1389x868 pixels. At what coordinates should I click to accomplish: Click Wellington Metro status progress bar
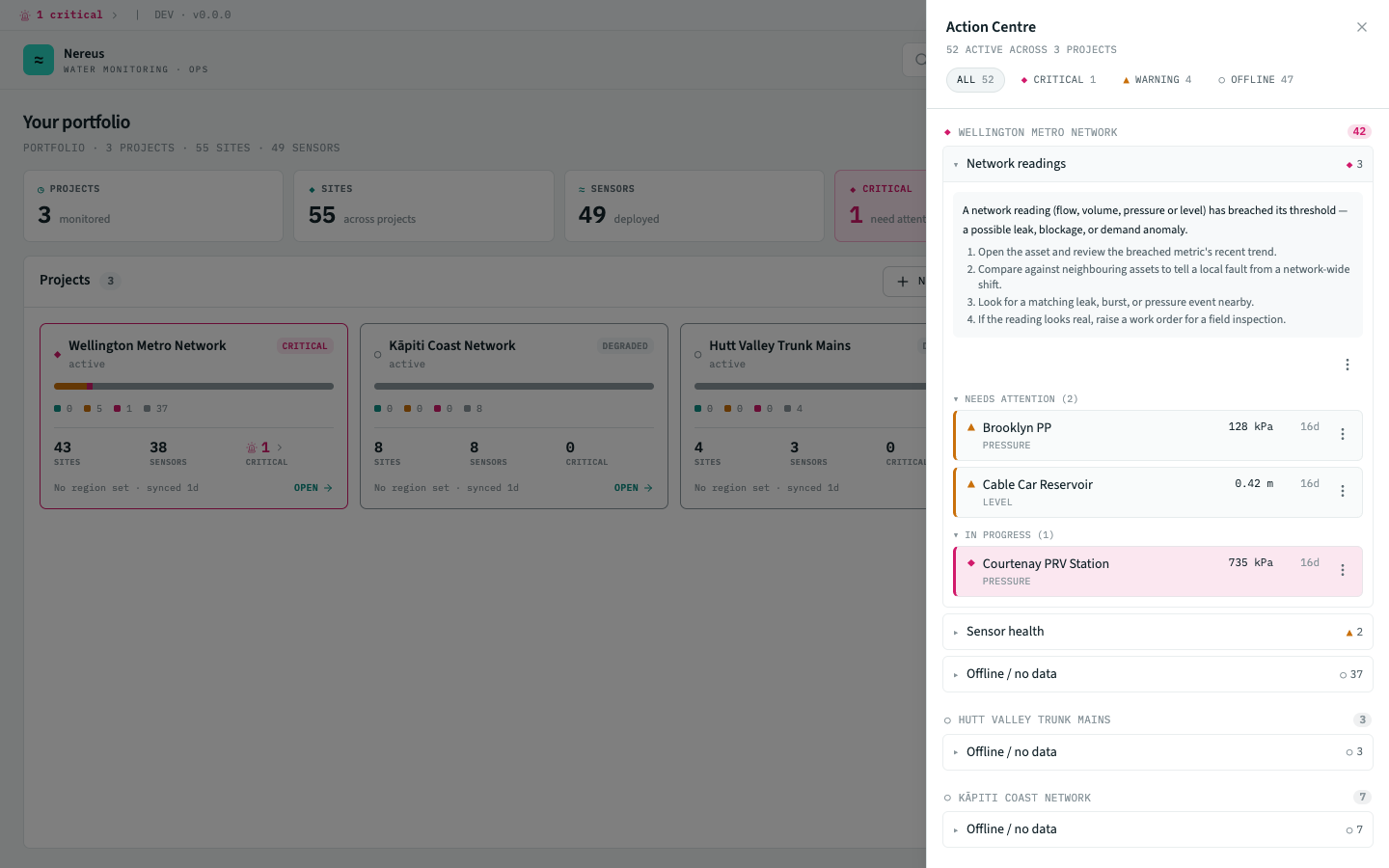[x=194, y=386]
